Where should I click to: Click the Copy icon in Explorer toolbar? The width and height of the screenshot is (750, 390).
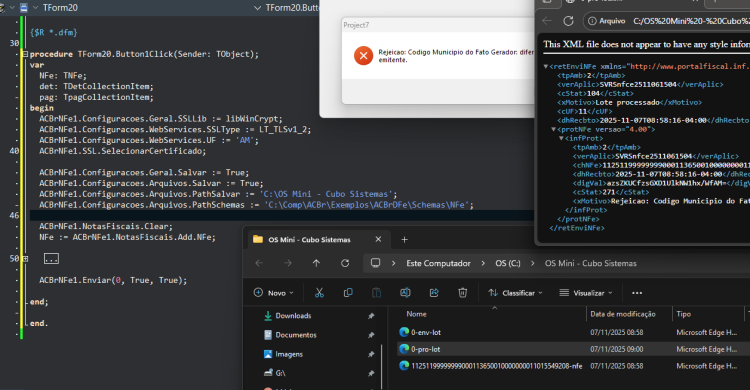click(348, 292)
